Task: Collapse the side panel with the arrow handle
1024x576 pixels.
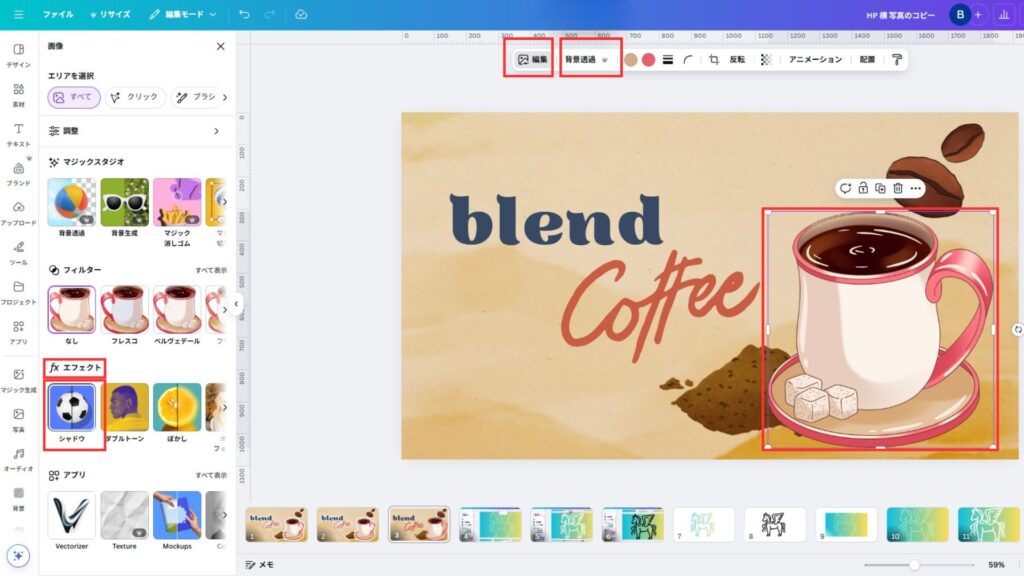Action: click(237, 304)
